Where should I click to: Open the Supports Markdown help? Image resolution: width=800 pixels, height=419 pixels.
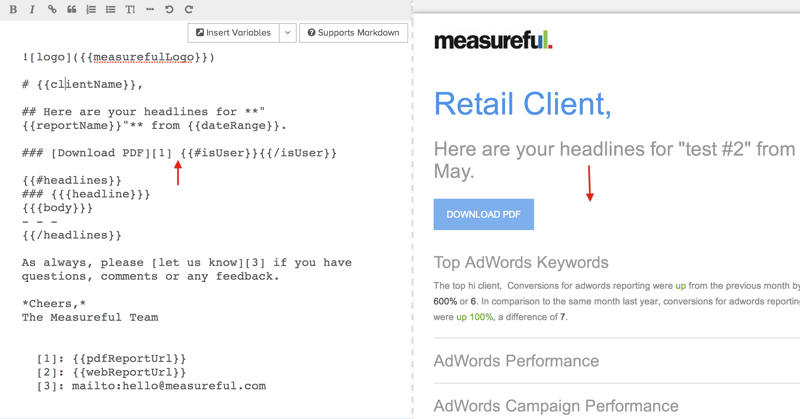[353, 33]
